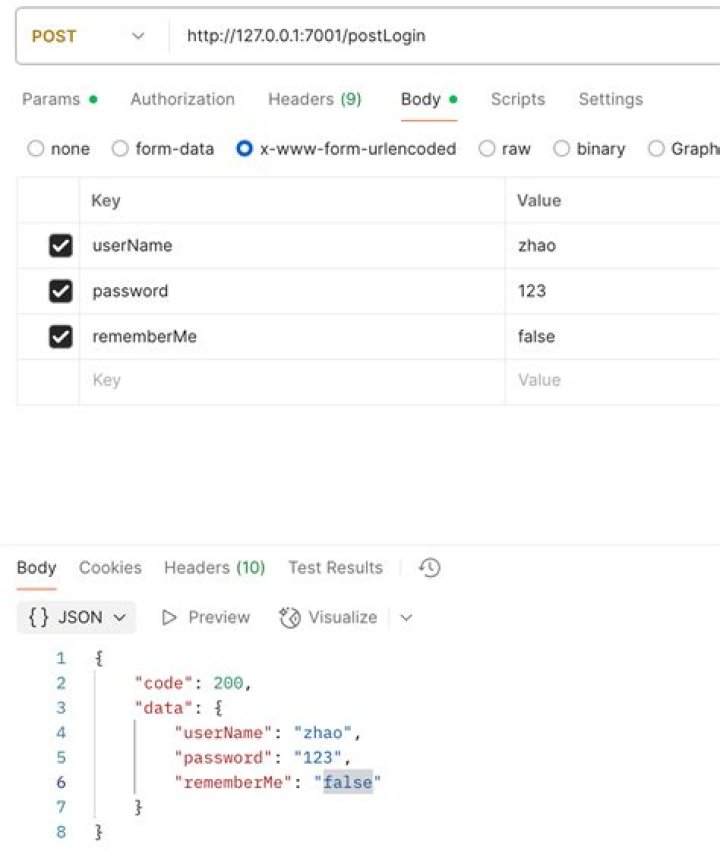720x861 pixels.
Task: Click the Visualize button
Action: (x=328, y=617)
